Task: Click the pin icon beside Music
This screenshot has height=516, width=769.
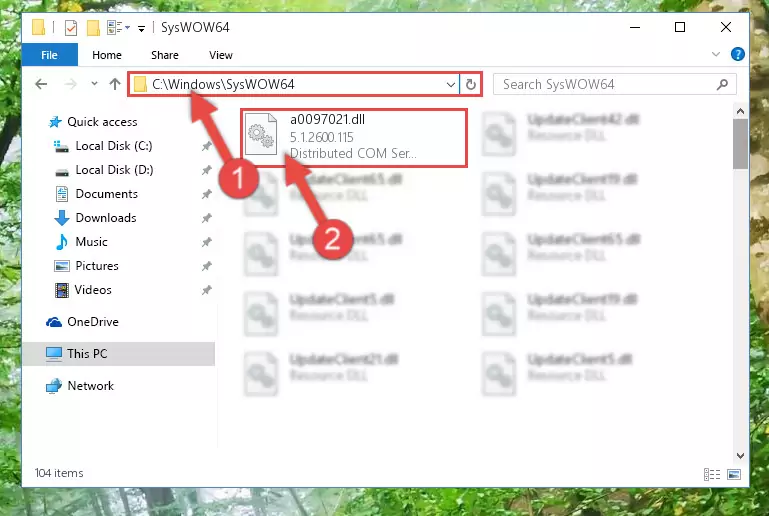Action: pos(206,242)
